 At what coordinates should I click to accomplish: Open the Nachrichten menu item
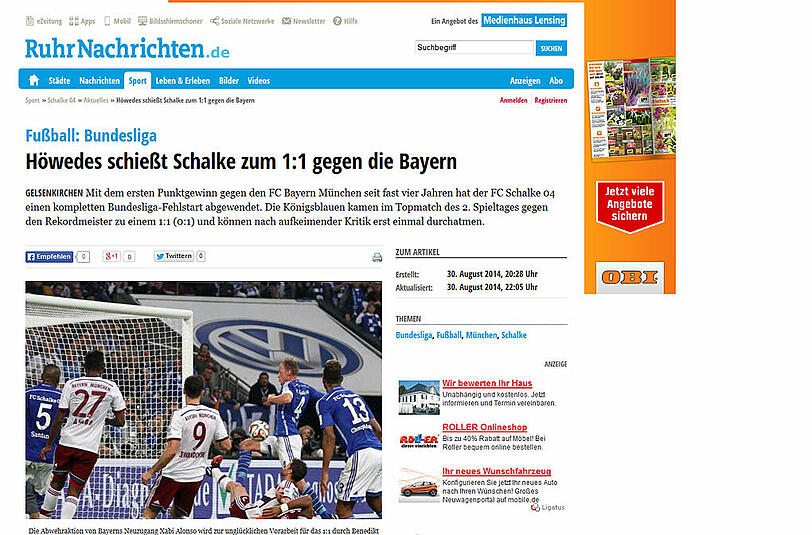click(99, 81)
